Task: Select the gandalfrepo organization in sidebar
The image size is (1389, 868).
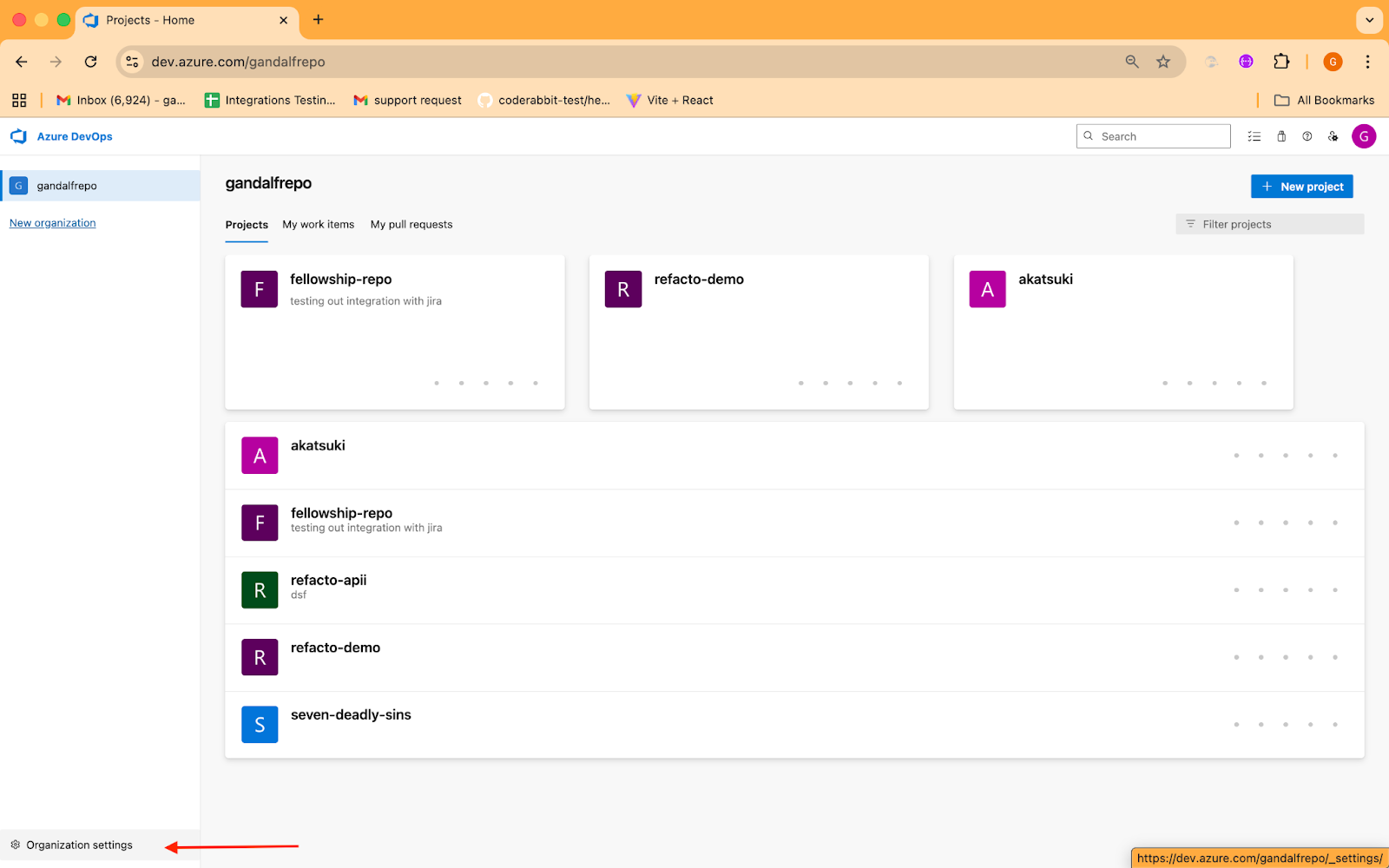Action: click(x=101, y=186)
